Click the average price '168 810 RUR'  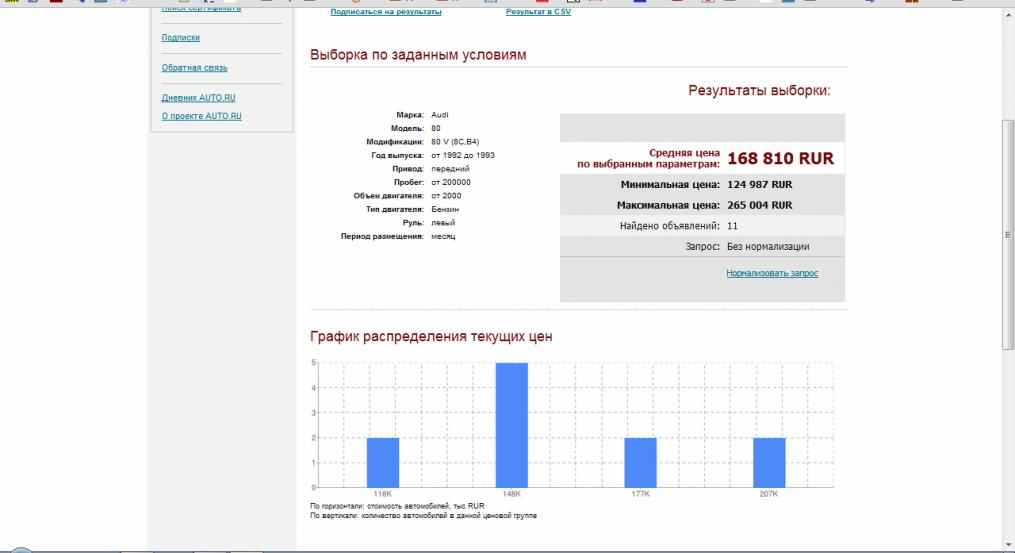(781, 159)
